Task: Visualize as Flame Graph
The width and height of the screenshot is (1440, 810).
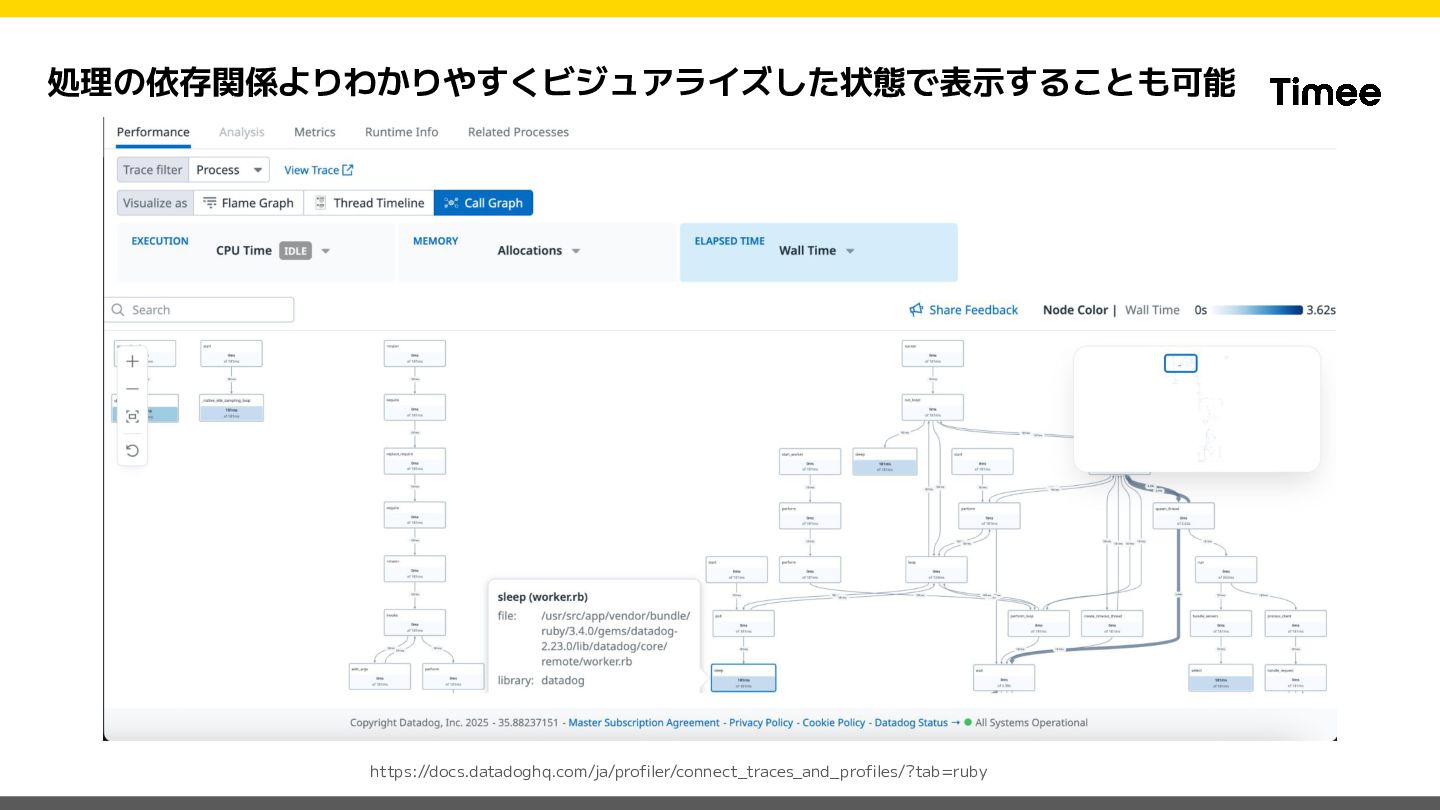Action: click(x=248, y=203)
